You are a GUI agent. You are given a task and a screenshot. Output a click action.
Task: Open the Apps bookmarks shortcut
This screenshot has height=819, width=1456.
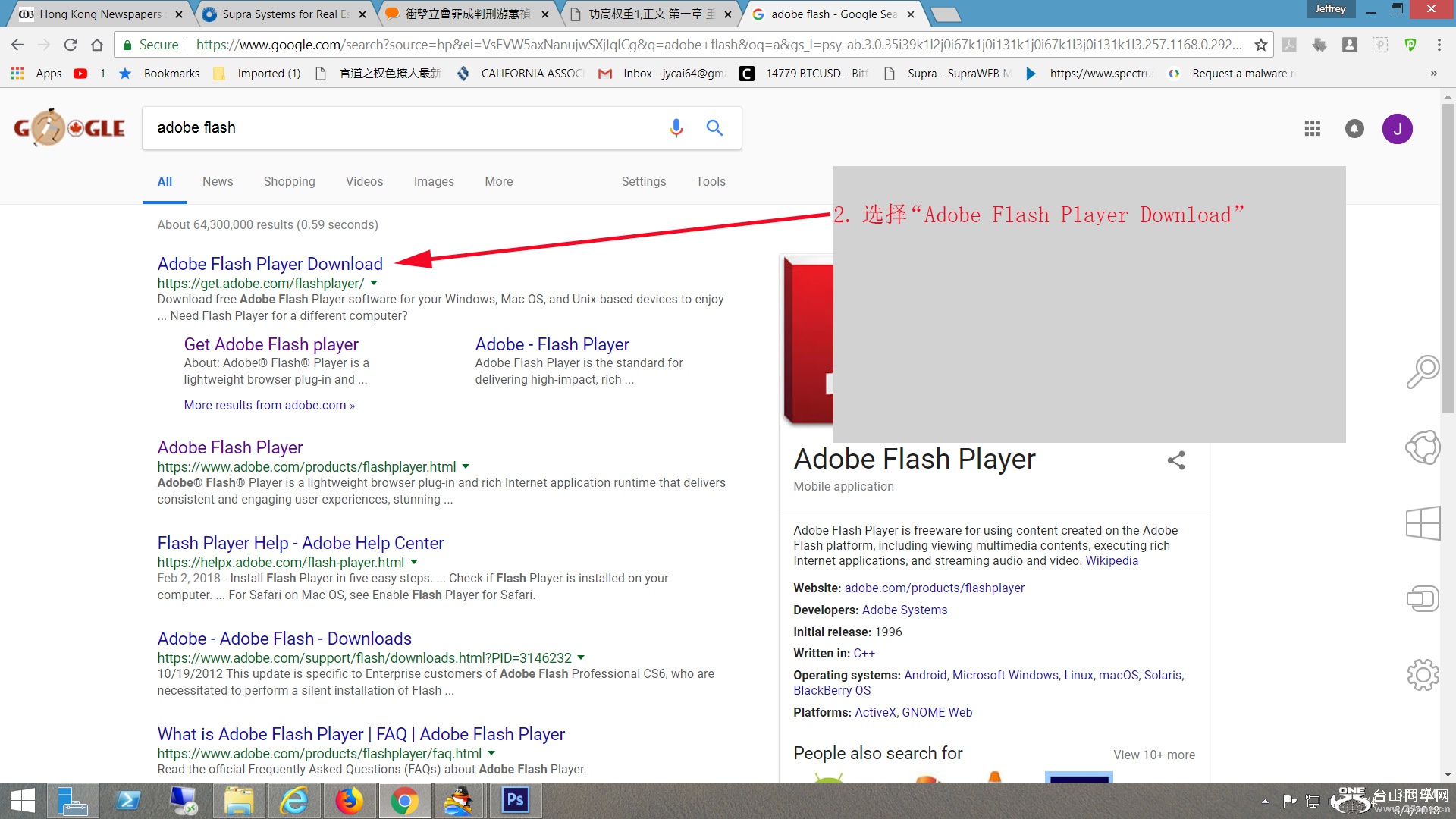coord(36,74)
